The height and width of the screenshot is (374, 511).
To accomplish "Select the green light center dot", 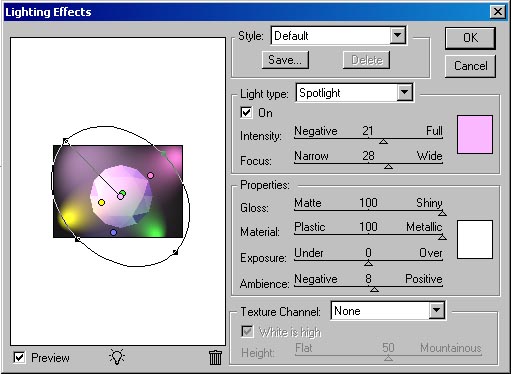I will point(123,193).
